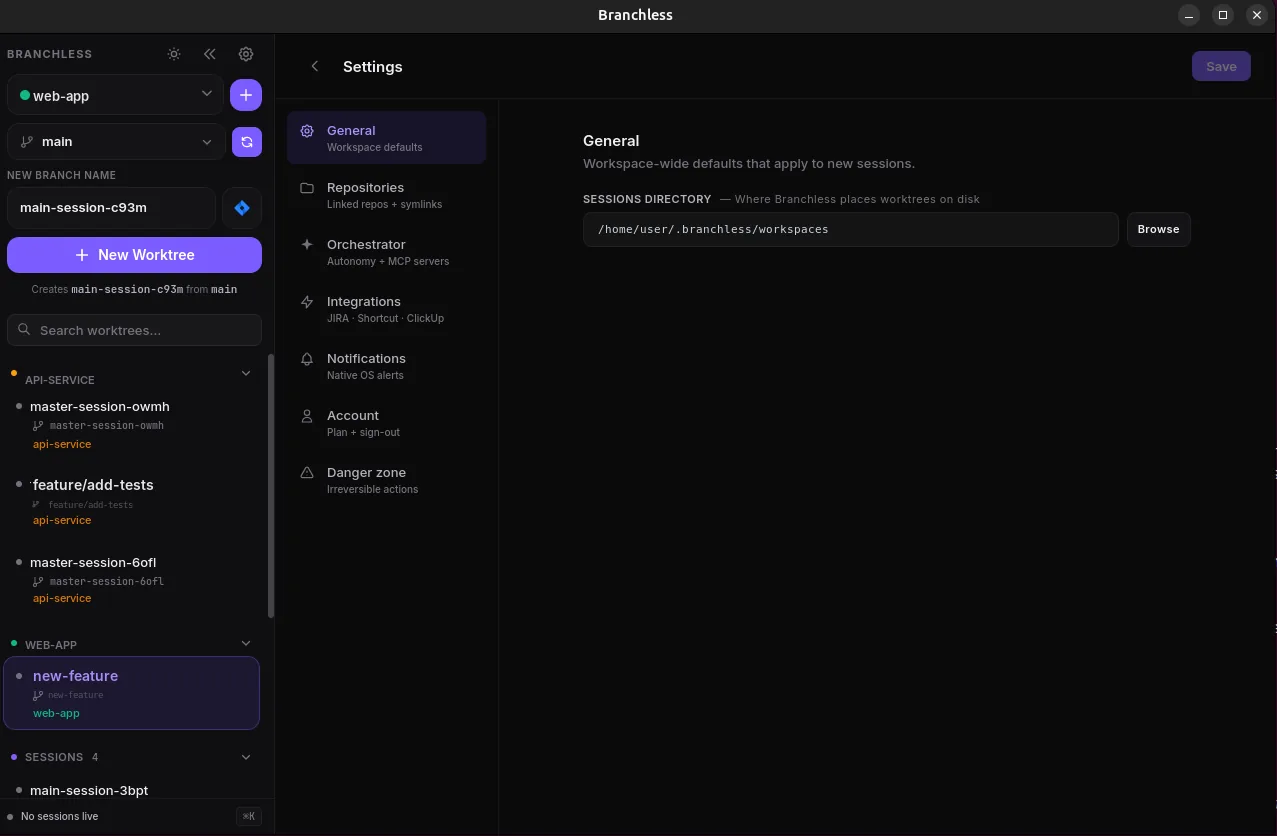
Task: Click the Repositories folder icon
Action: tap(307, 188)
